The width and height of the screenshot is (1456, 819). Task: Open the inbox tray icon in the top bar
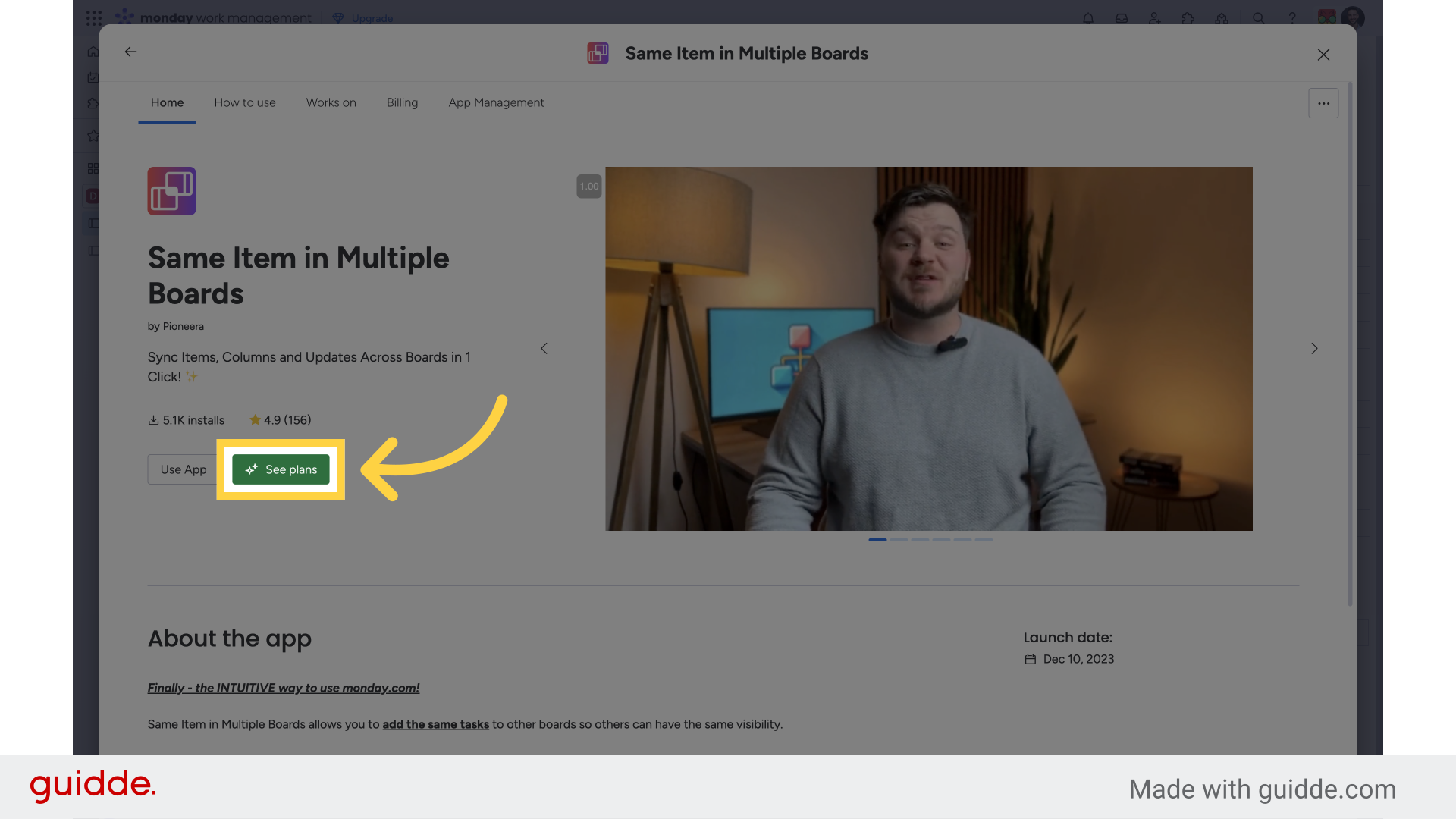(x=1122, y=18)
